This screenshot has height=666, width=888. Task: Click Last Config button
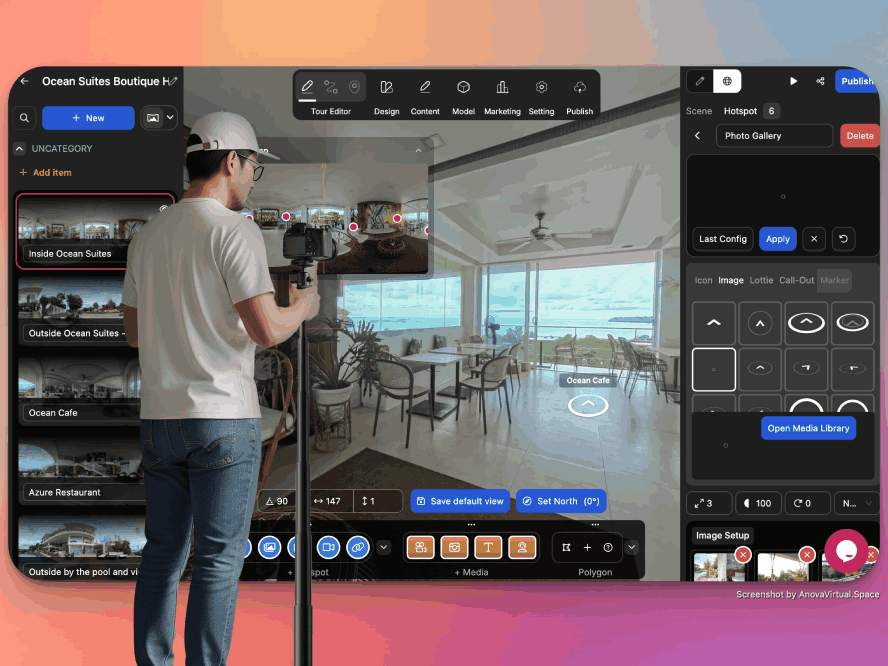click(723, 239)
